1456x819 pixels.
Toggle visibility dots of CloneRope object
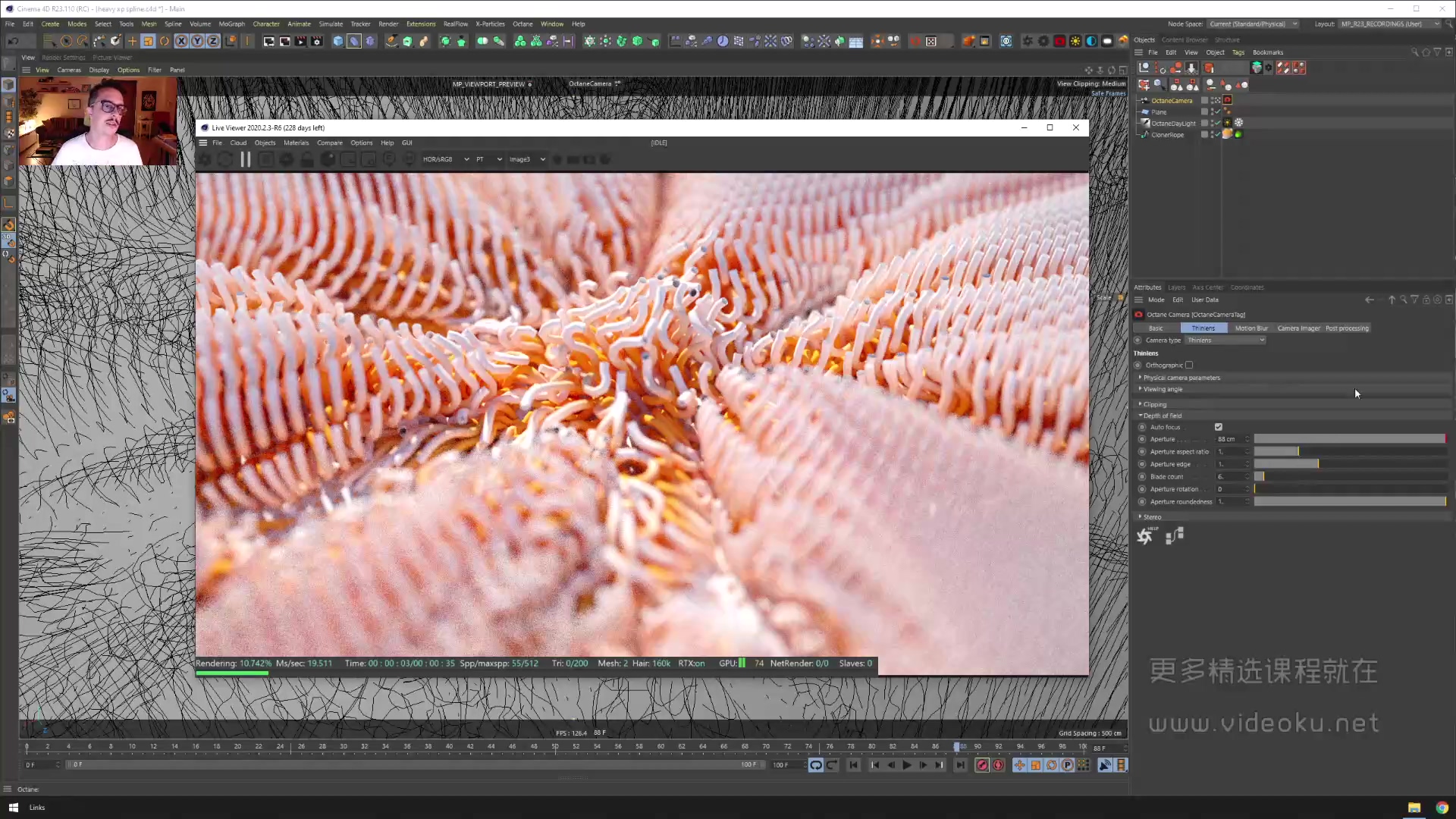(x=1211, y=134)
